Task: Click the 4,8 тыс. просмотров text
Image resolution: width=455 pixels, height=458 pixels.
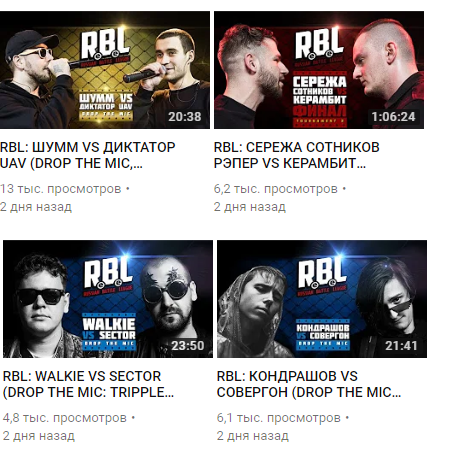Action: [x=65, y=418]
